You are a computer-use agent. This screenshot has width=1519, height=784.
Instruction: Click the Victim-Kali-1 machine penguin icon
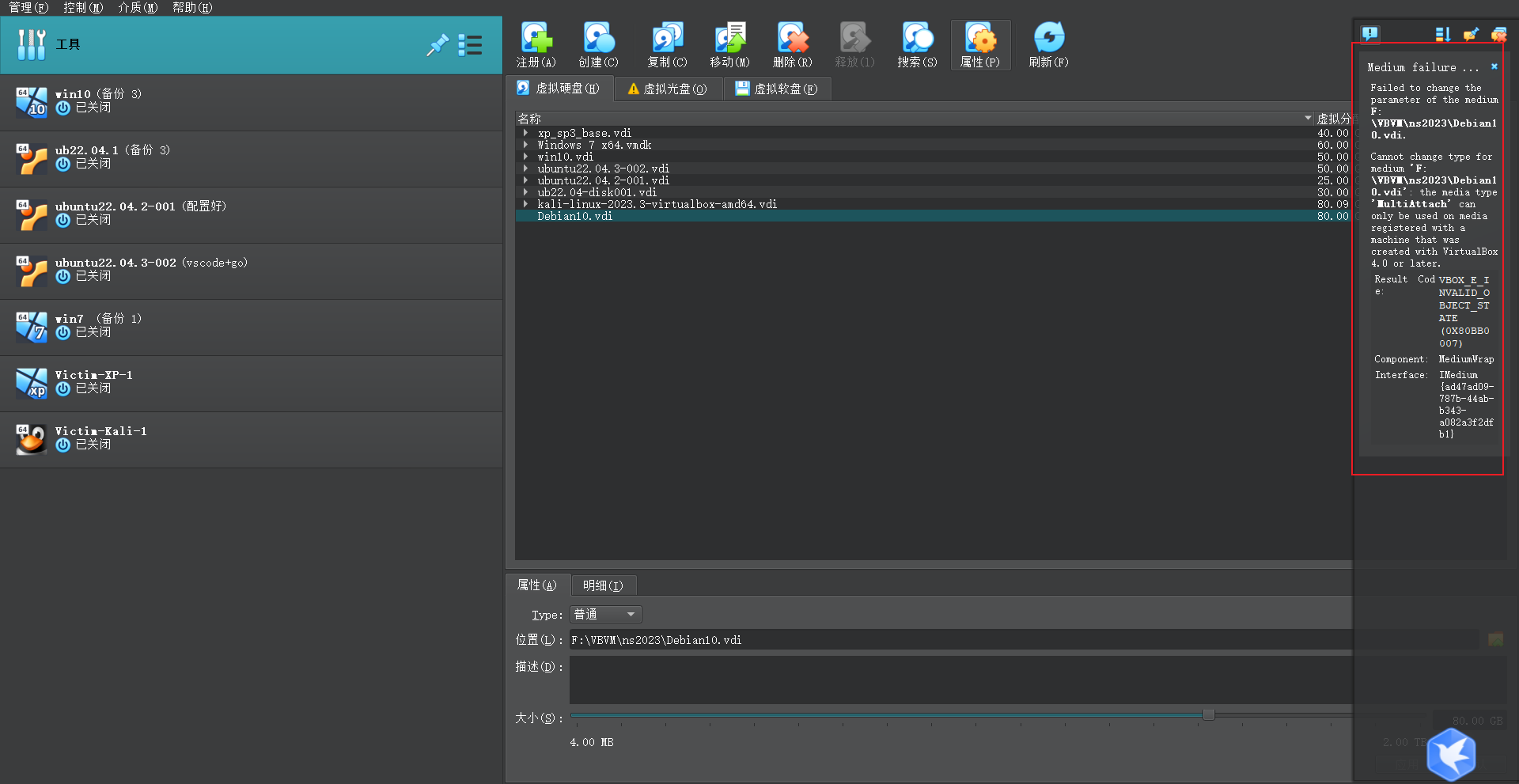pyautogui.click(x=32, y=440)
